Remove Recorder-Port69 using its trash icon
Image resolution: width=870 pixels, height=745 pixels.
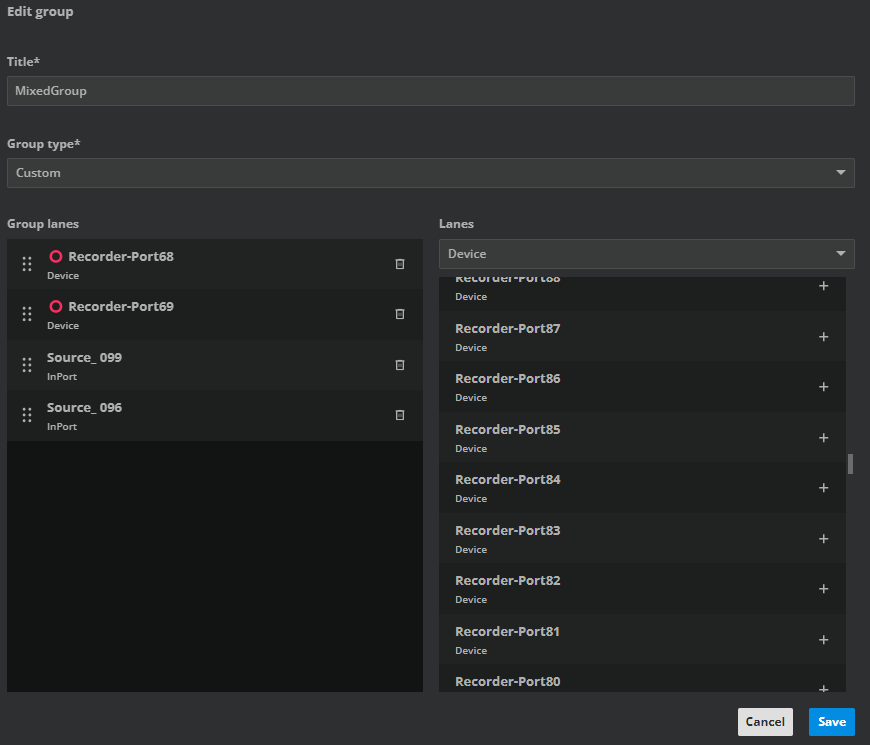click(400, 314)
